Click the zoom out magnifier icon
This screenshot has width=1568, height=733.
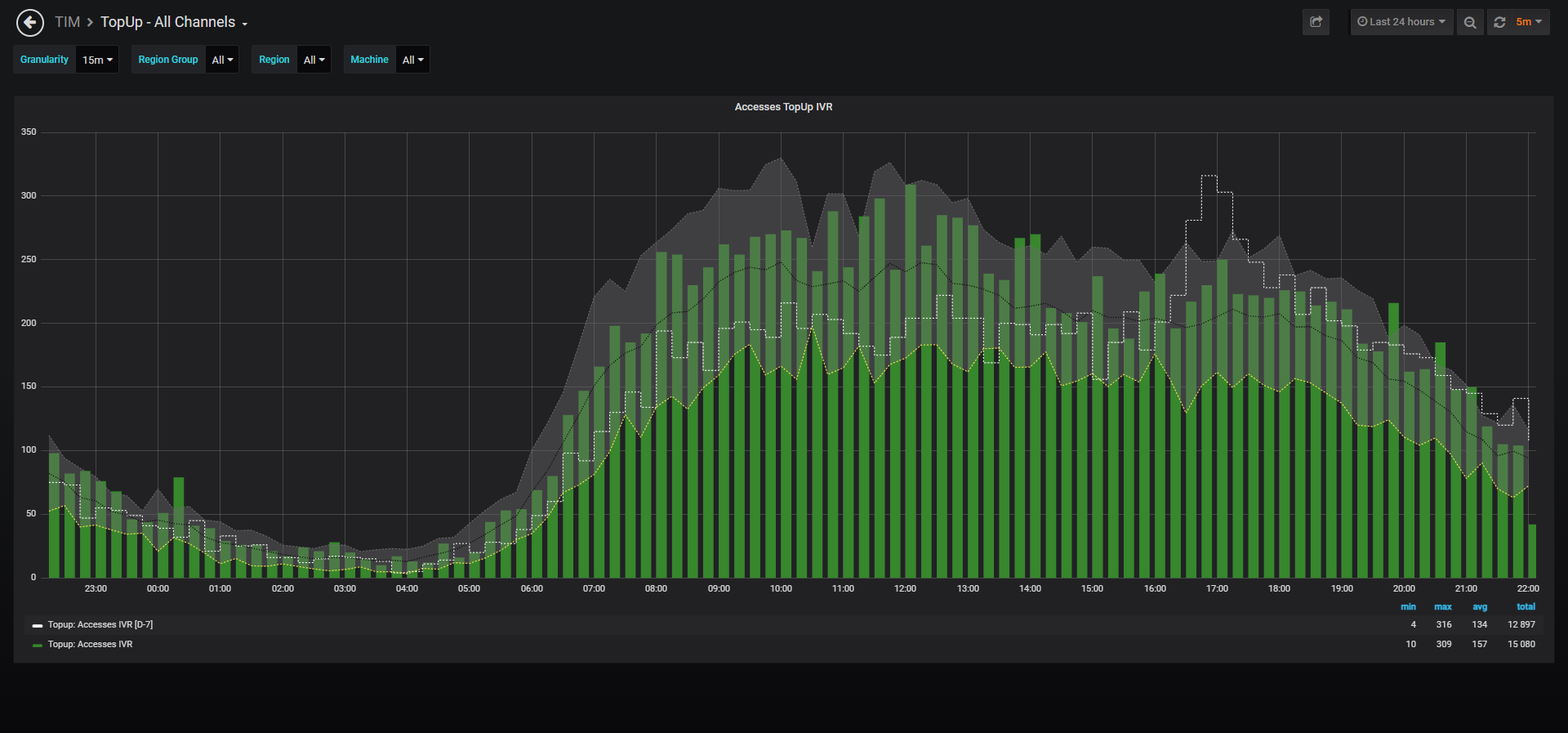1470,22
